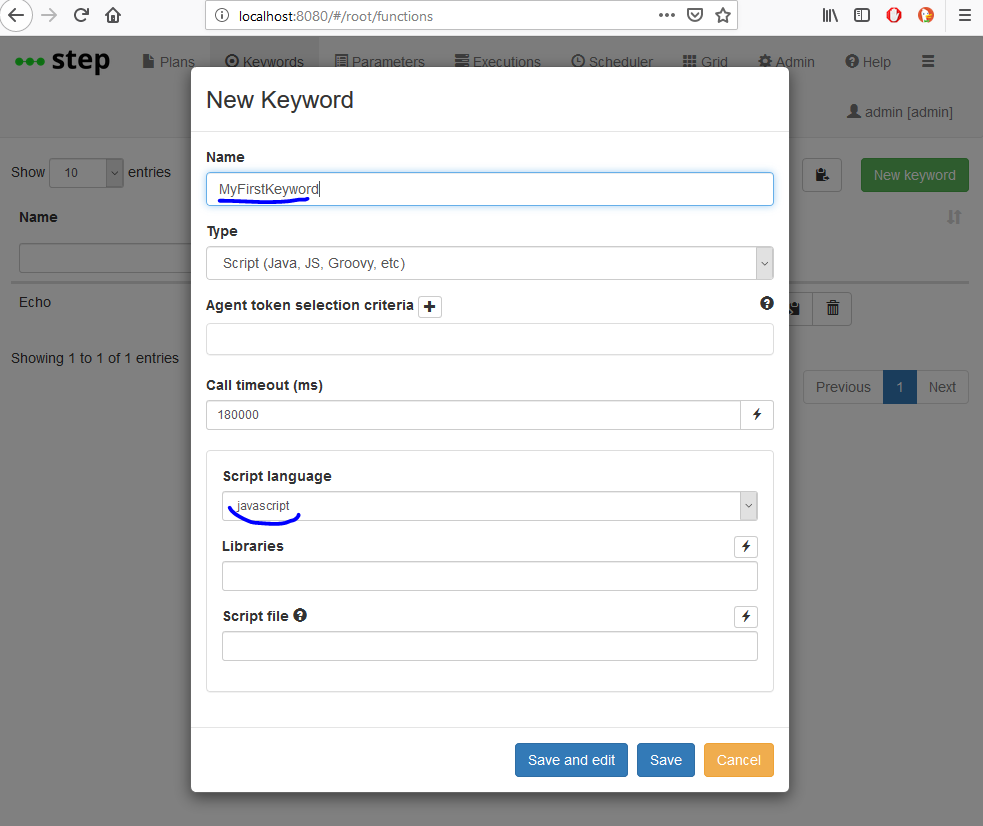Click the browser forward arrow
983x826 pixels.
pyautogui.click(x=49, y=15)
